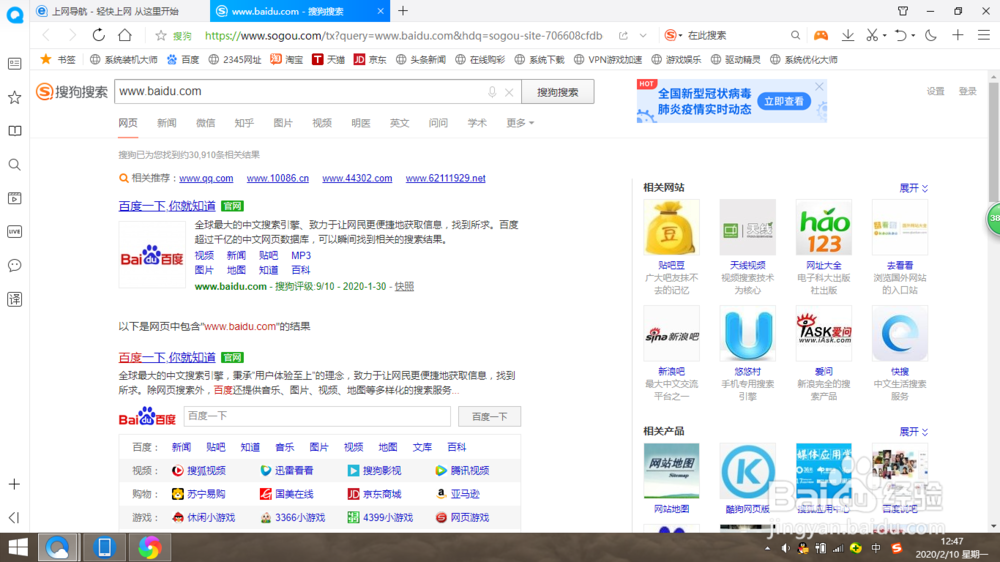Close the HOT coronavirus banner
1000x562 pixels.
coord(819,86)
